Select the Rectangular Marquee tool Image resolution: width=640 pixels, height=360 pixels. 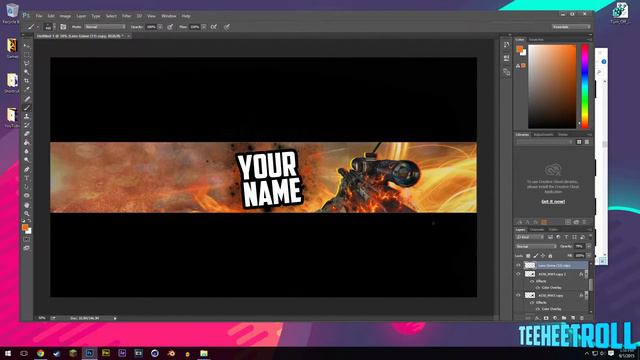pos(27,55)
